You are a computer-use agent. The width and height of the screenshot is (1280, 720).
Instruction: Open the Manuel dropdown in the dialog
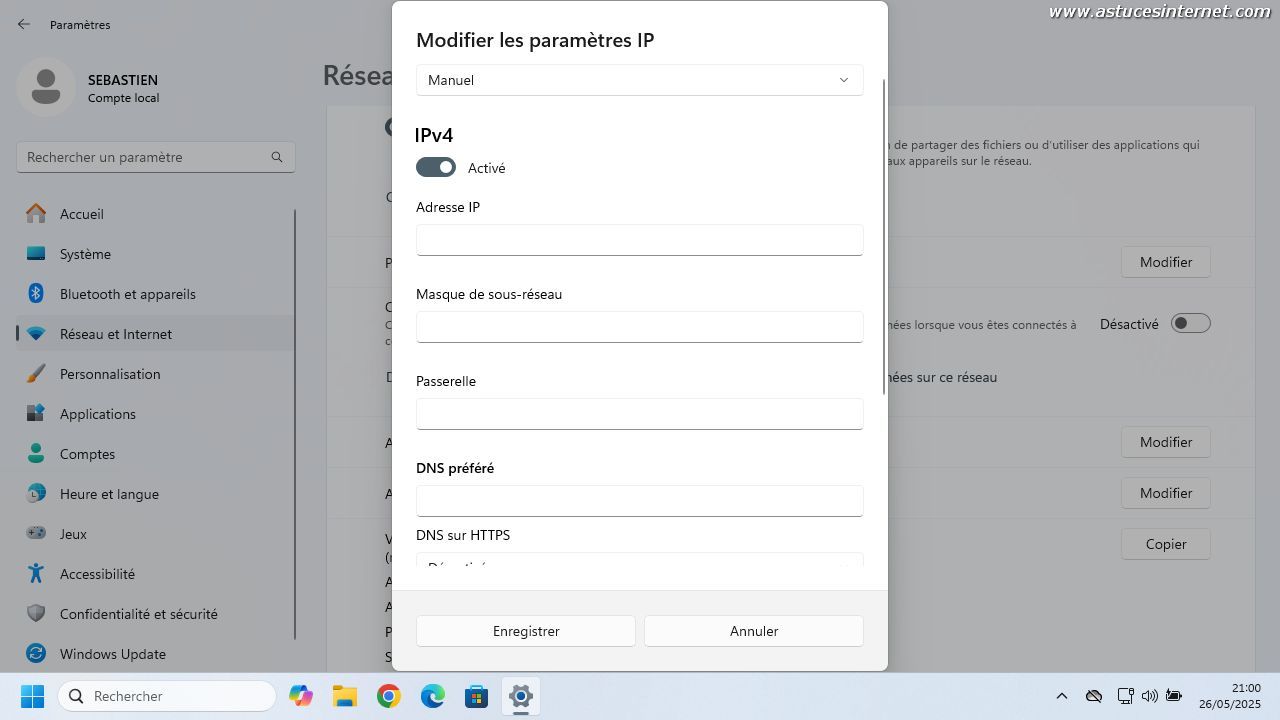tap(639, 80)
